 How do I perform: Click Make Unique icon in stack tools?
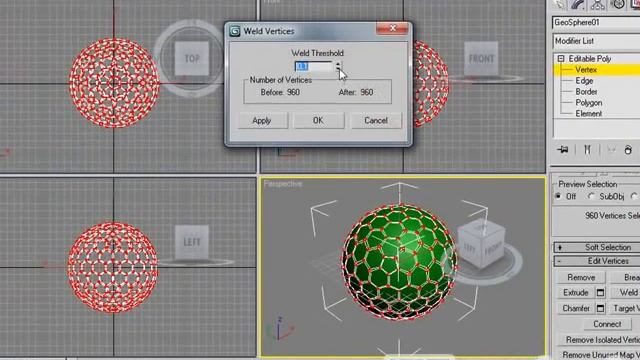click(611, 150)
